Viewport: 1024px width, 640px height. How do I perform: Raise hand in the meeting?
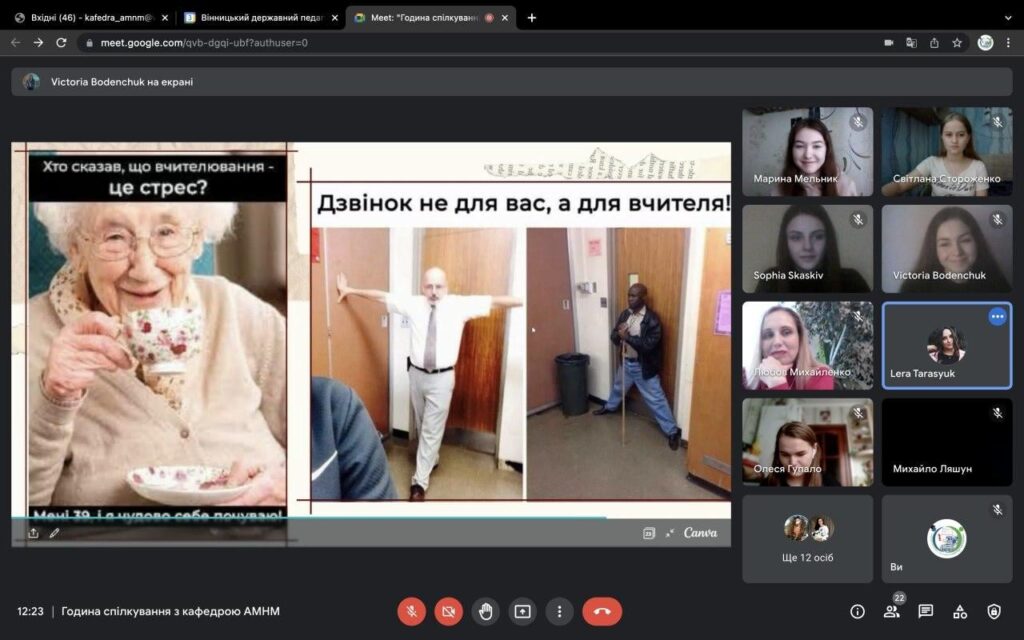[485, 612]
